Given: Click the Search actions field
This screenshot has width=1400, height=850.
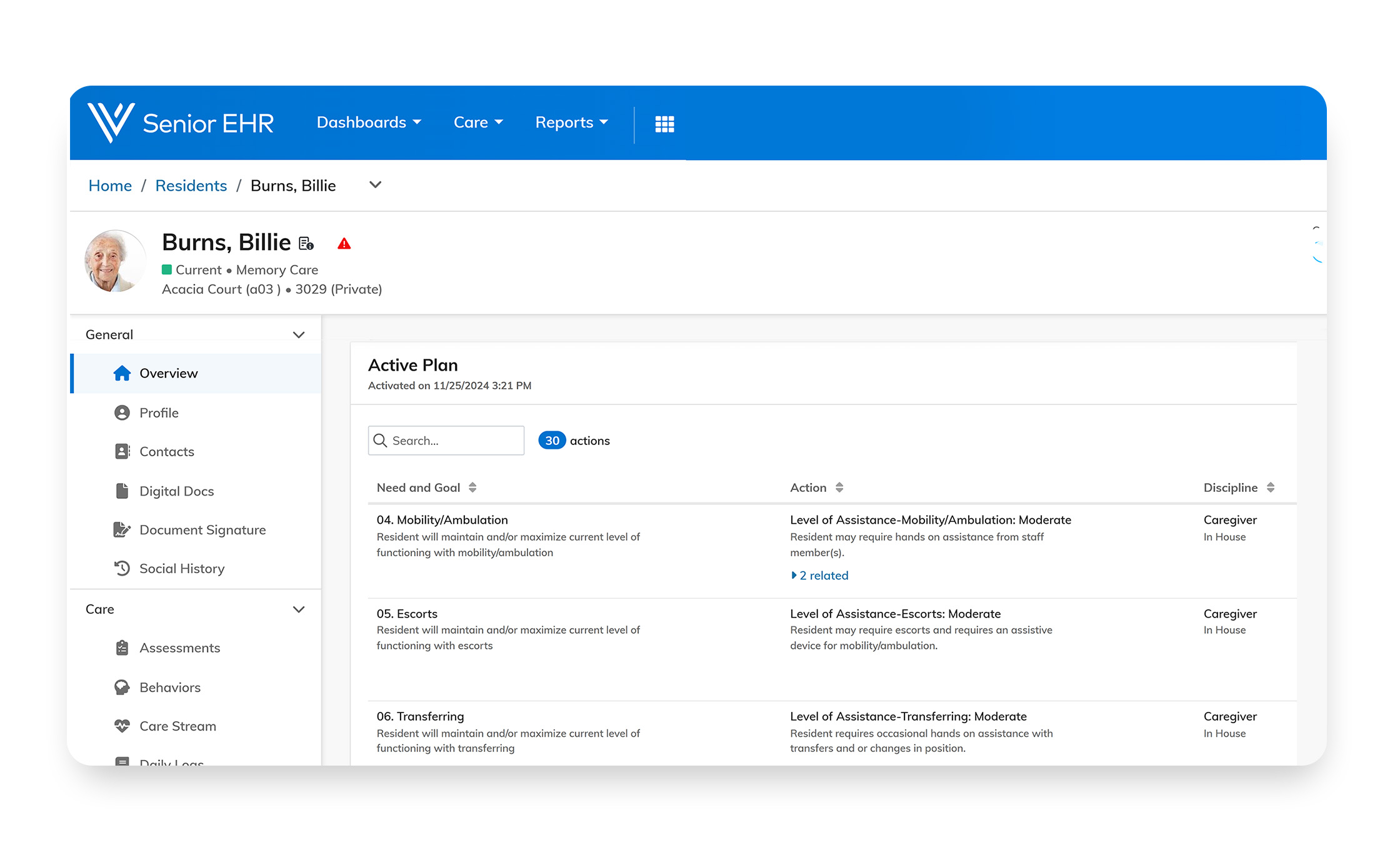Looking at the screenshot, I should [x=455, y=441].
